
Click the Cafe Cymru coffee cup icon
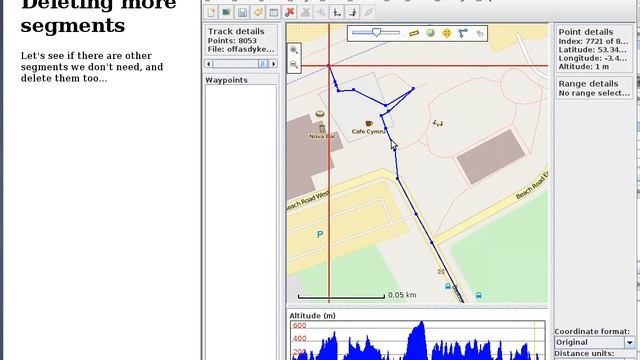(x=369, y=123)
